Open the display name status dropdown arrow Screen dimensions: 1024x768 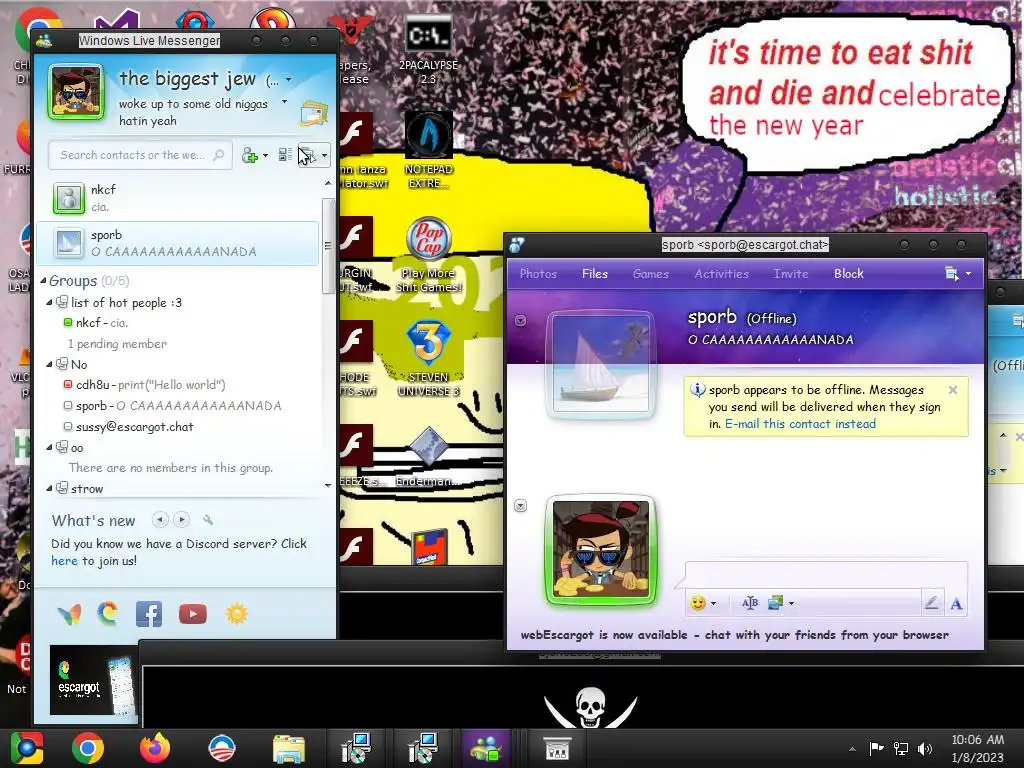(288, 80)
